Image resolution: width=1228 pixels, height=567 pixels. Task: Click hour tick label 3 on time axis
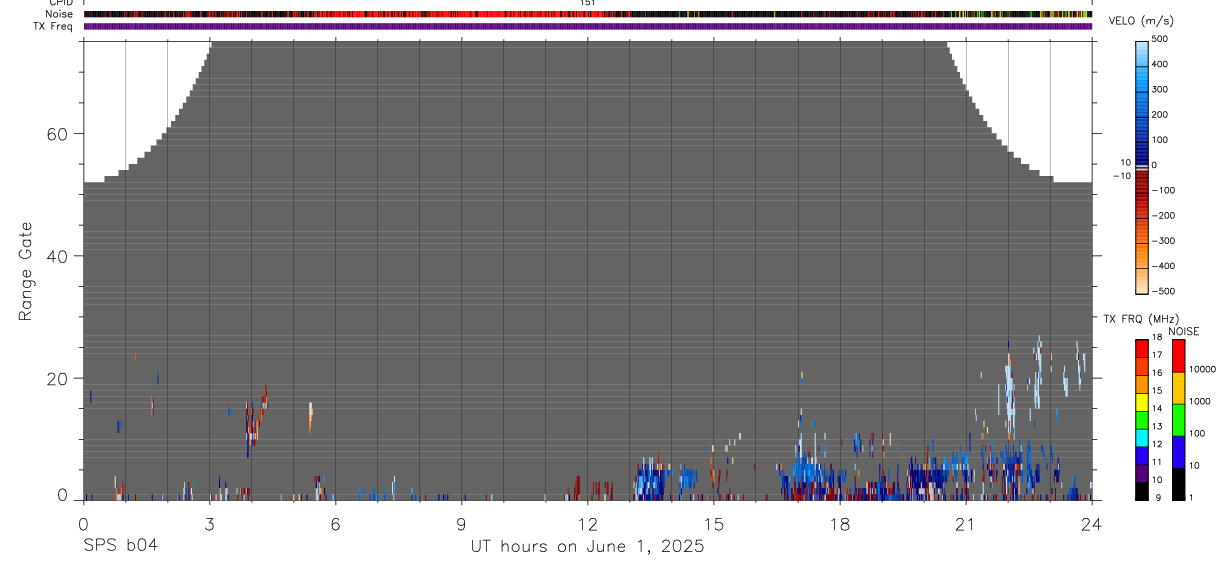pyautogui.click(x=210, y=523)
